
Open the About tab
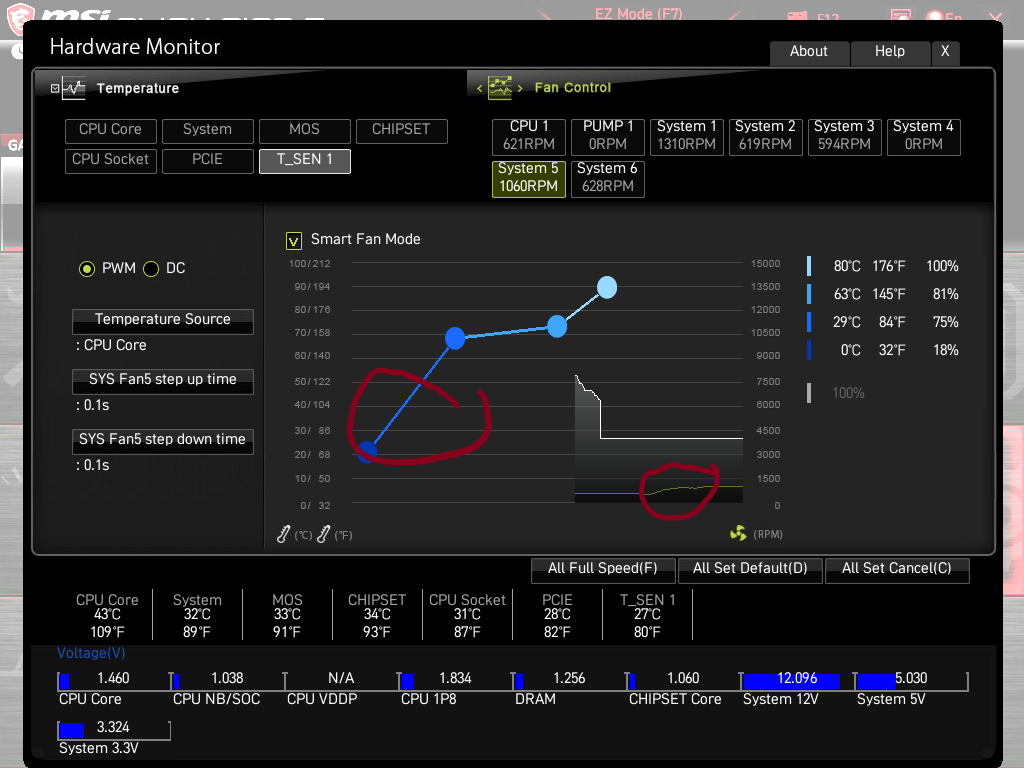pyautogui.click(x=809, y=52)
